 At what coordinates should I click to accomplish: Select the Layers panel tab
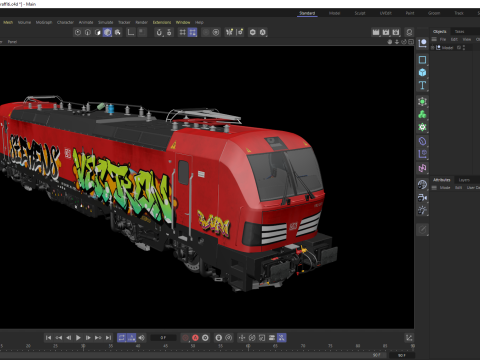click(x=464, y=180)
